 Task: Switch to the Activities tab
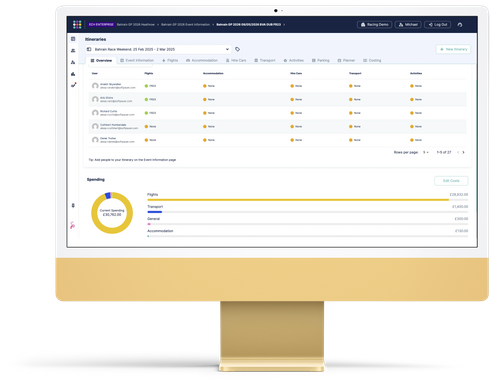click(x=294, y=60)
